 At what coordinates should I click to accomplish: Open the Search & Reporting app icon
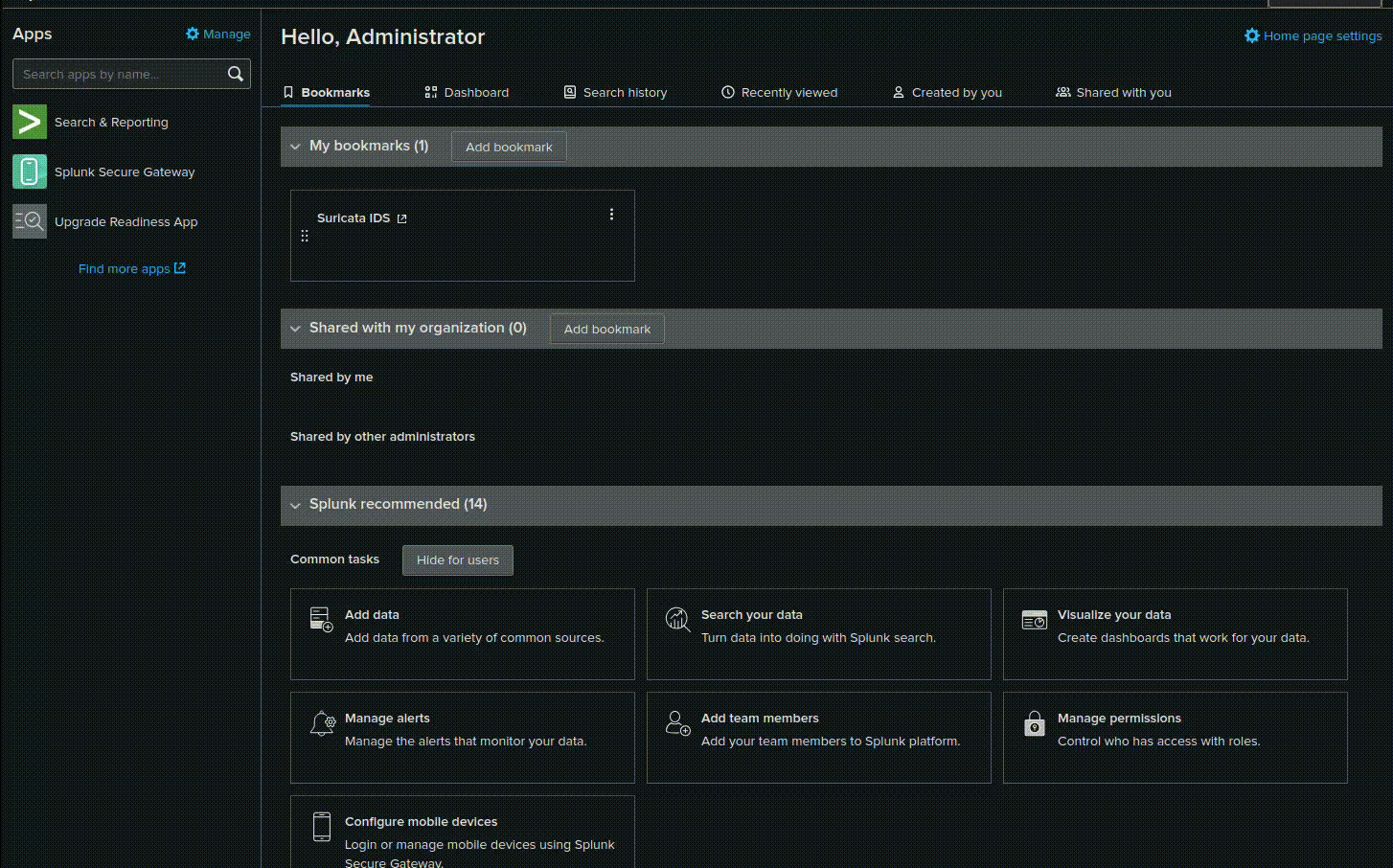click(x=30, y=122)
